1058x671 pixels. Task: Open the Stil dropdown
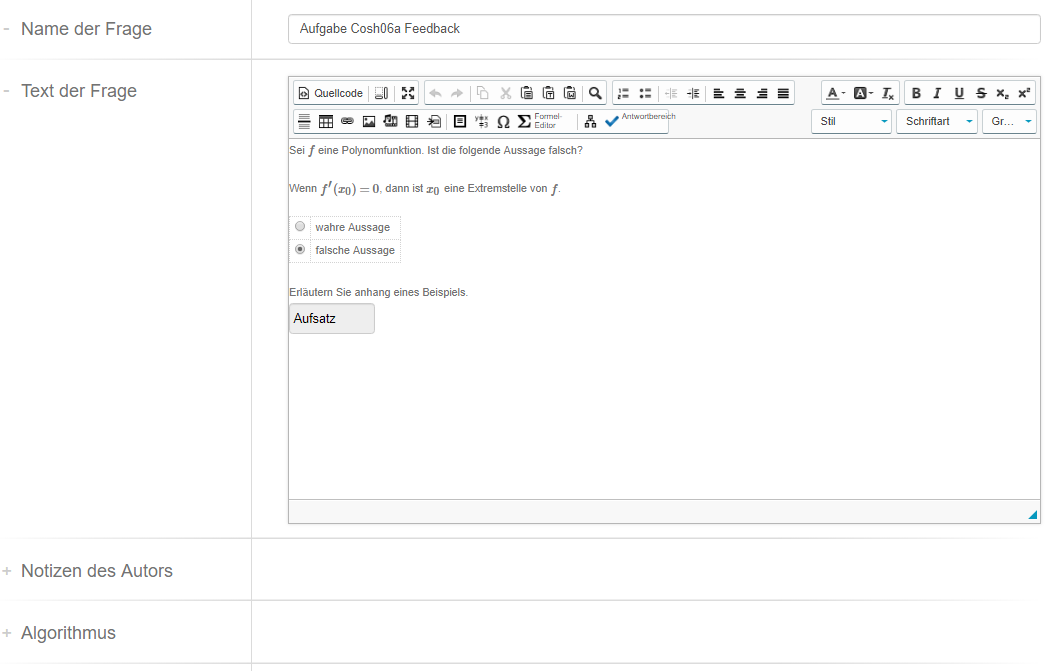tap(851, 122)
